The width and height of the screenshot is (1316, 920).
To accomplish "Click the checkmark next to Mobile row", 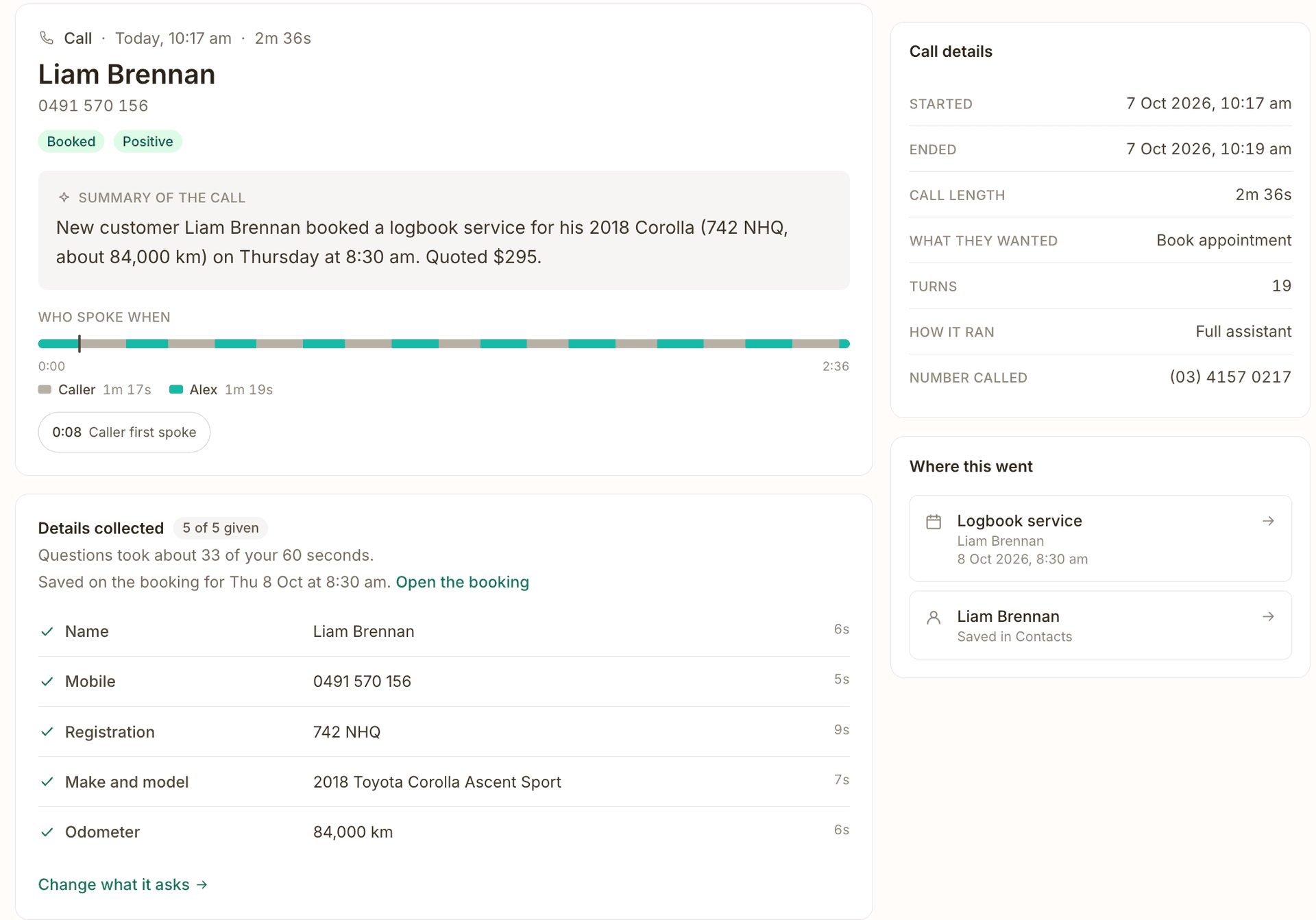I will (x=47, y=681).
